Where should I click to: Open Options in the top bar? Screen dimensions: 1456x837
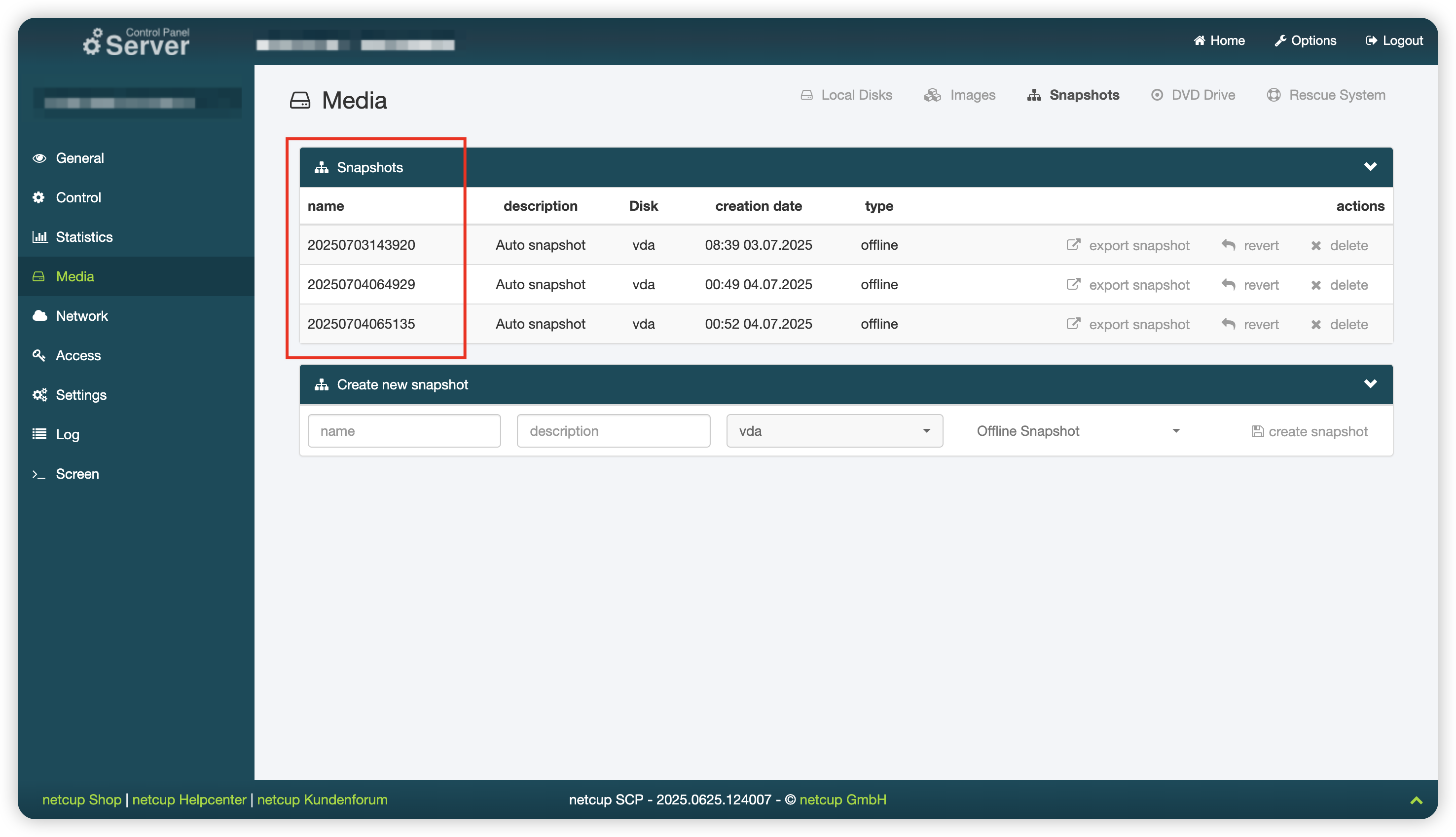pyautogui.click(x=1305, y=40)
